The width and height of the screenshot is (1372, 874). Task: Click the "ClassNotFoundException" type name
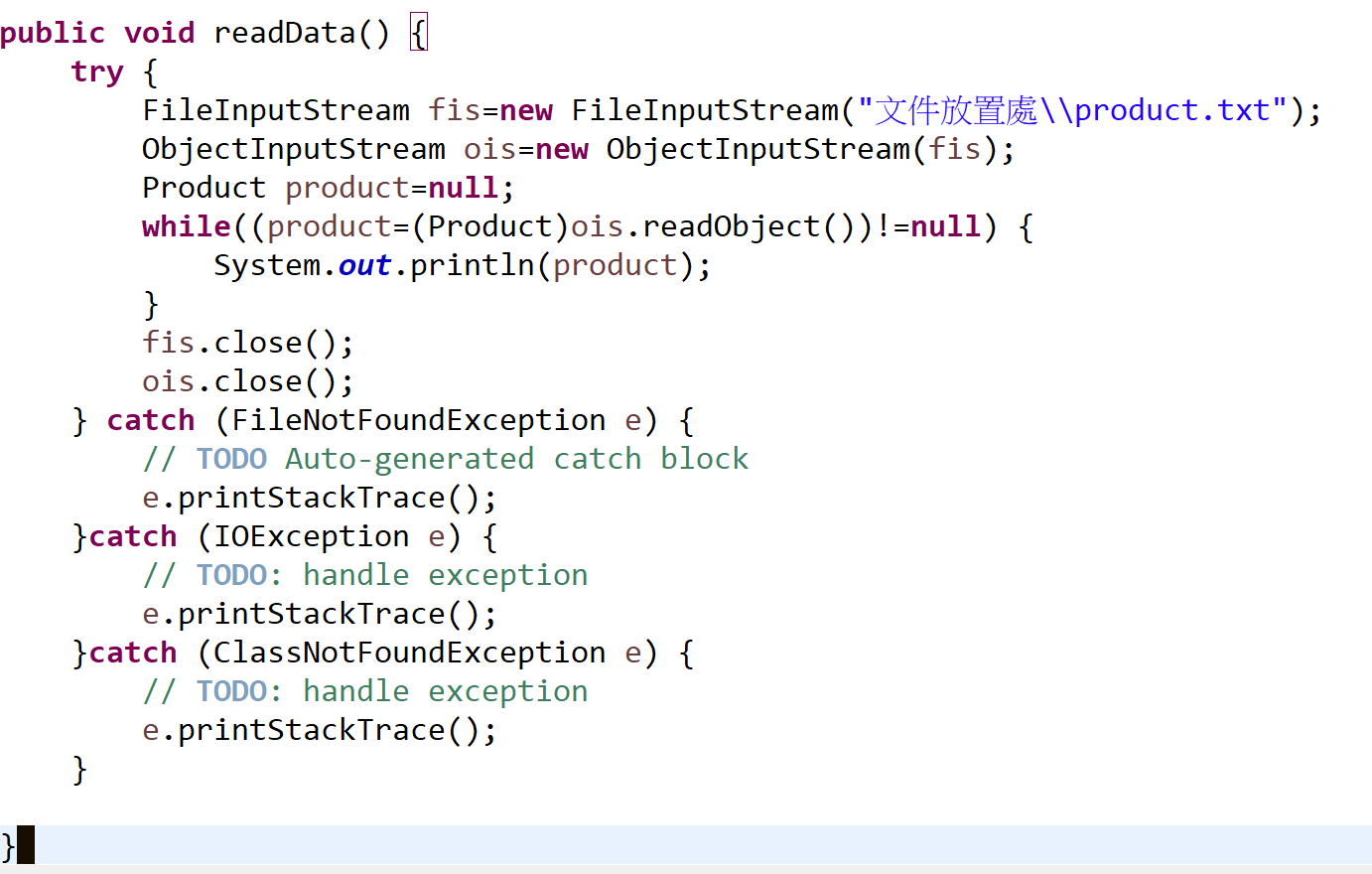409,653
